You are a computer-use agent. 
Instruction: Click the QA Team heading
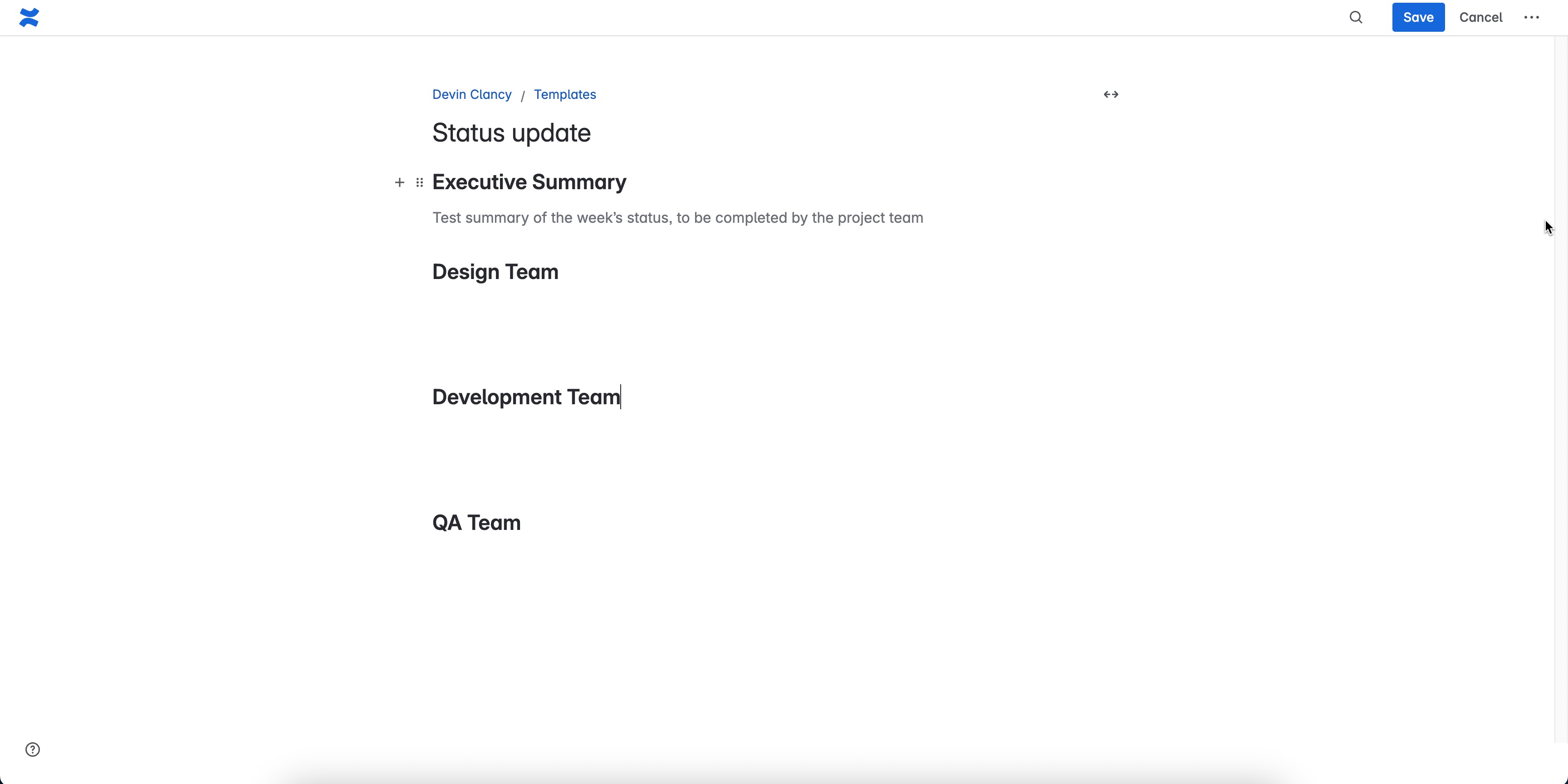pyautogui.click(x=476, y=523)
